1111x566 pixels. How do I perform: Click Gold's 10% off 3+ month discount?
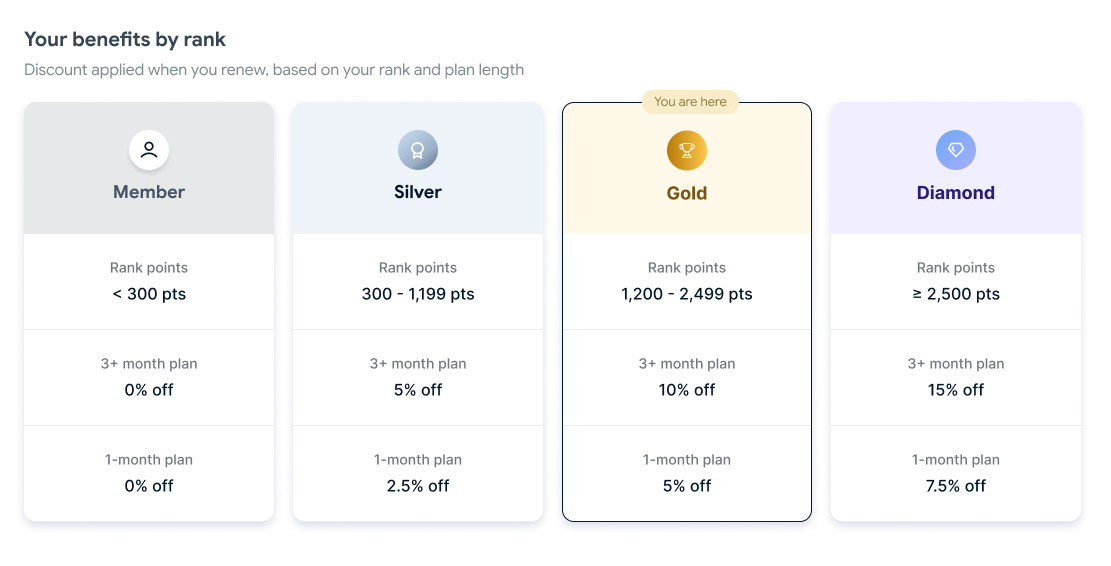point(687,390)
